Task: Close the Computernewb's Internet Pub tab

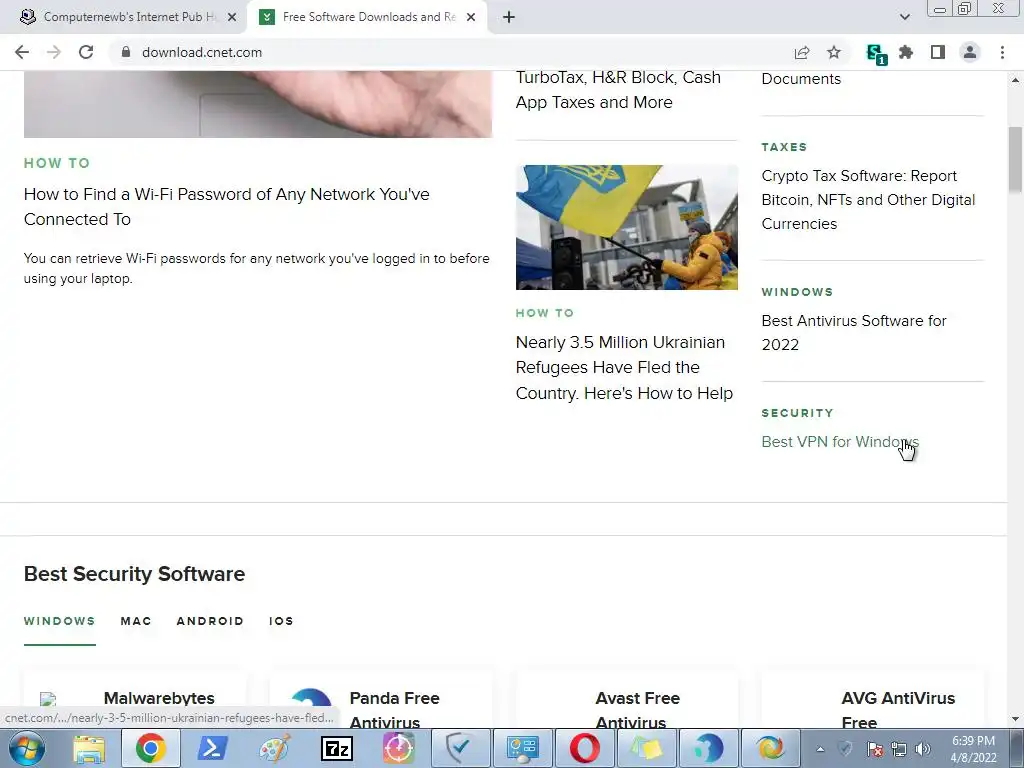Action: coord(232,17)
